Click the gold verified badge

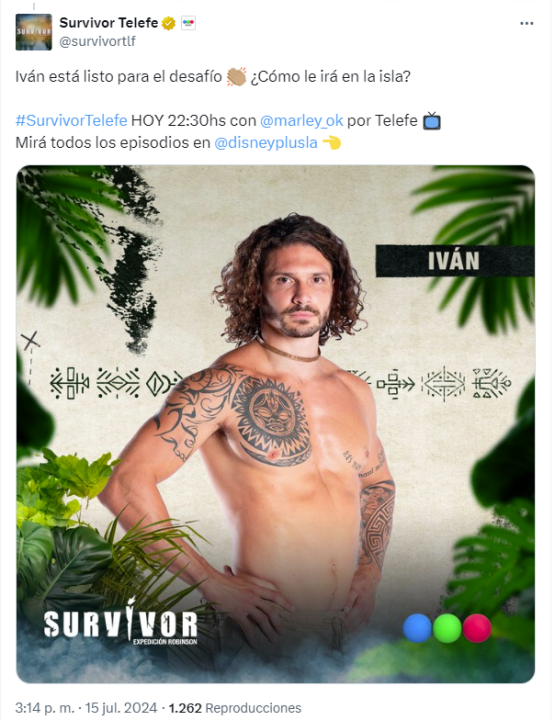tap(169, 23)
